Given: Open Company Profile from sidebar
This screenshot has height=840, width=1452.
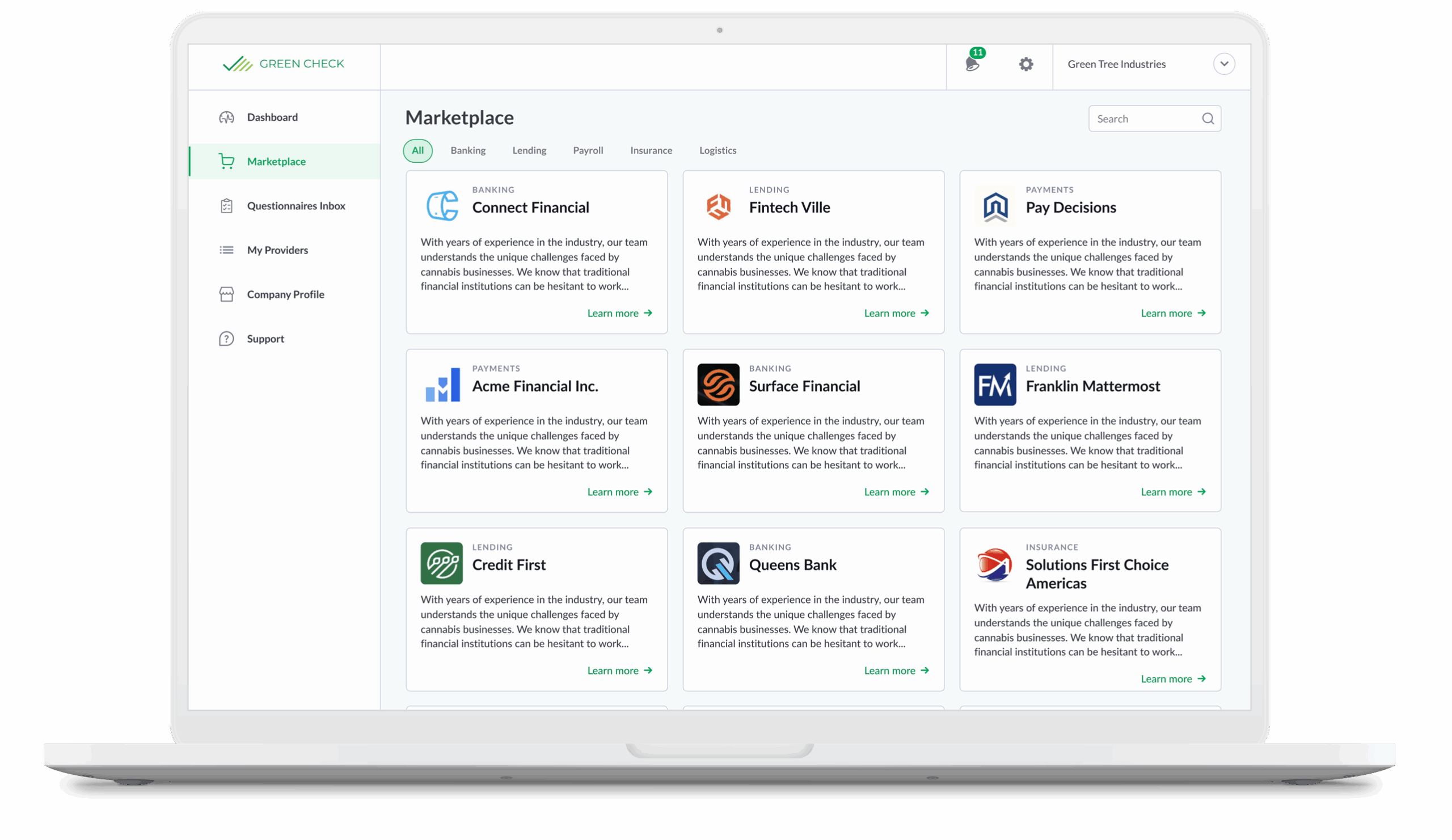Looking at the screenshot, I should (x=285, y=294).
